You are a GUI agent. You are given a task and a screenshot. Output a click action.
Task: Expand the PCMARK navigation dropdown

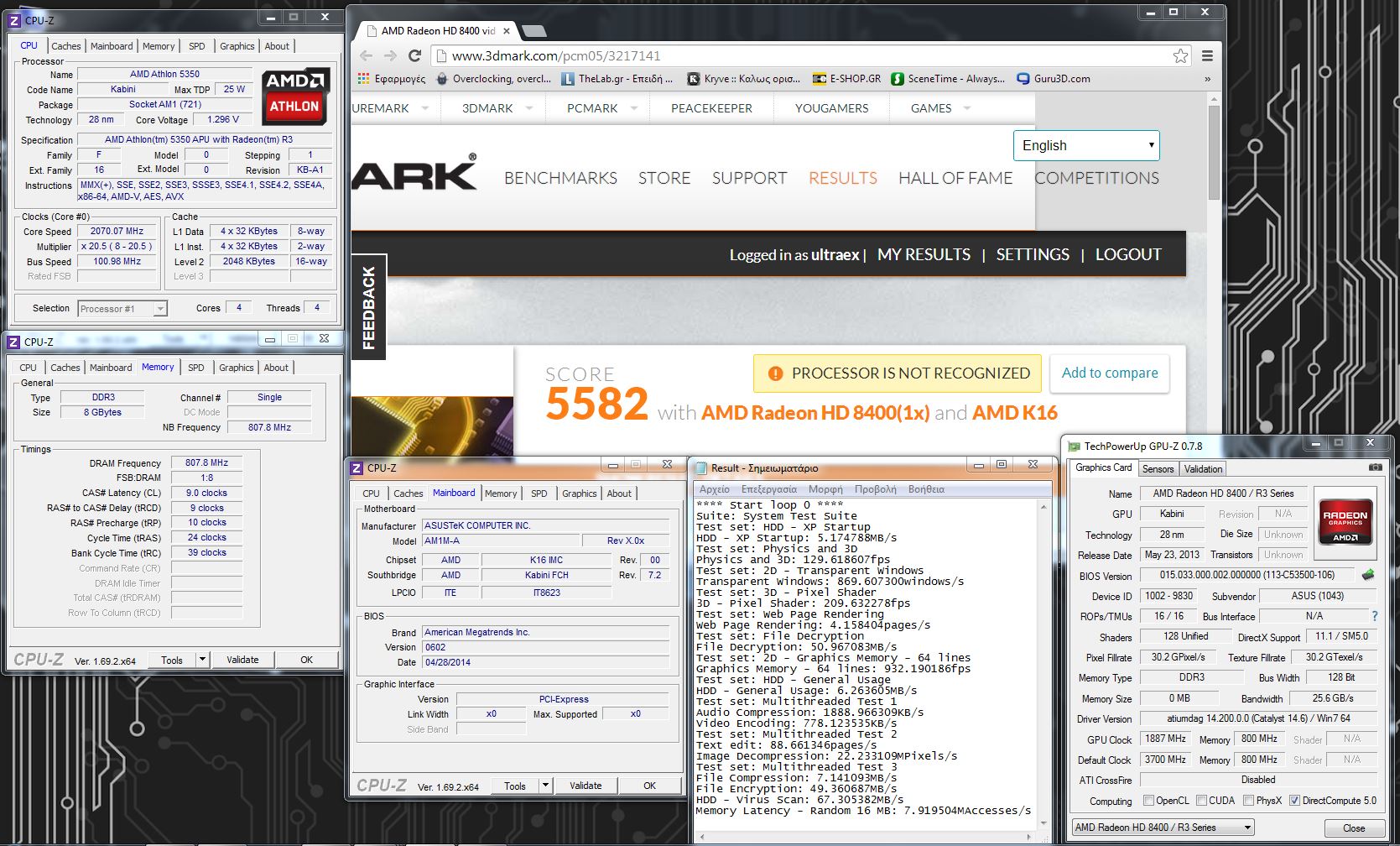pos(633,108)
